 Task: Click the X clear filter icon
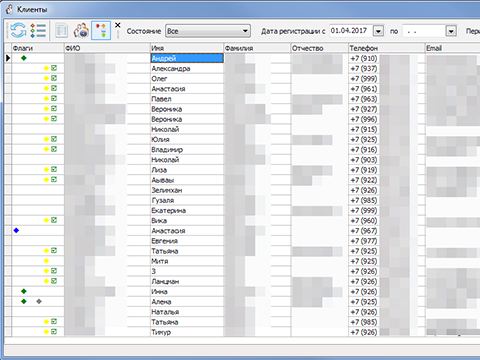coord(118,25)
